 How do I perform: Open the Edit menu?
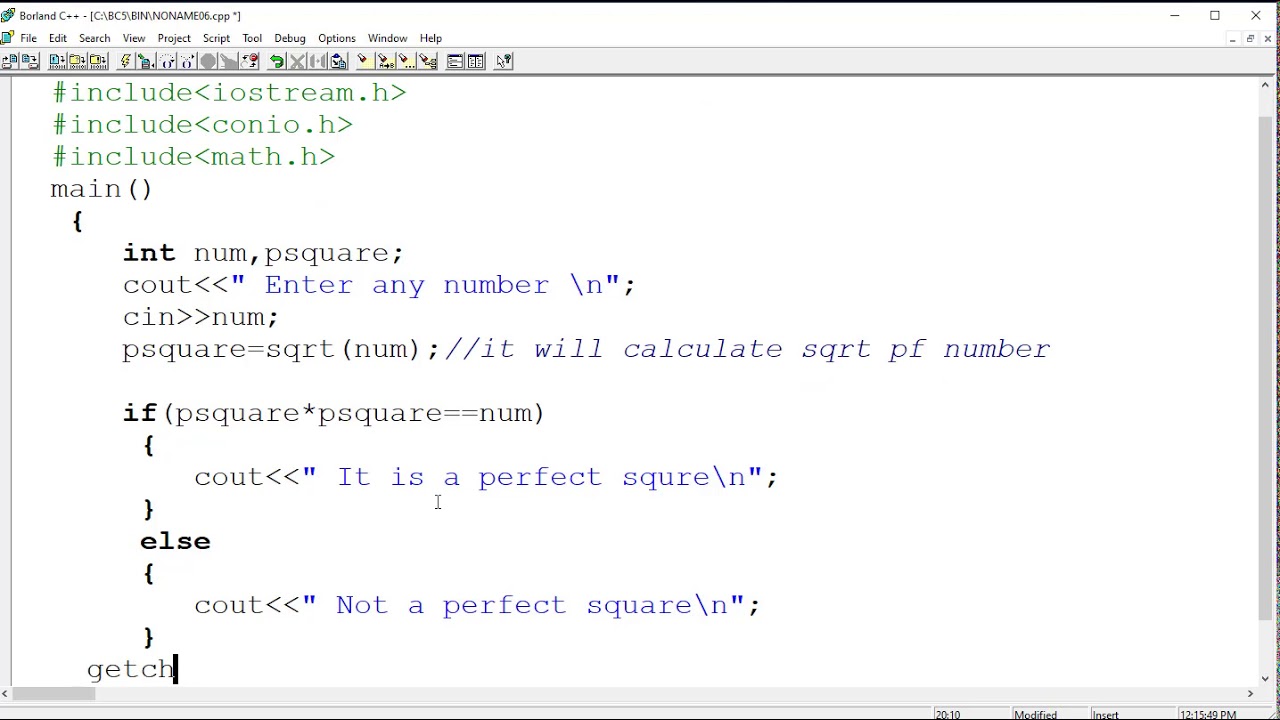(58, 38)
